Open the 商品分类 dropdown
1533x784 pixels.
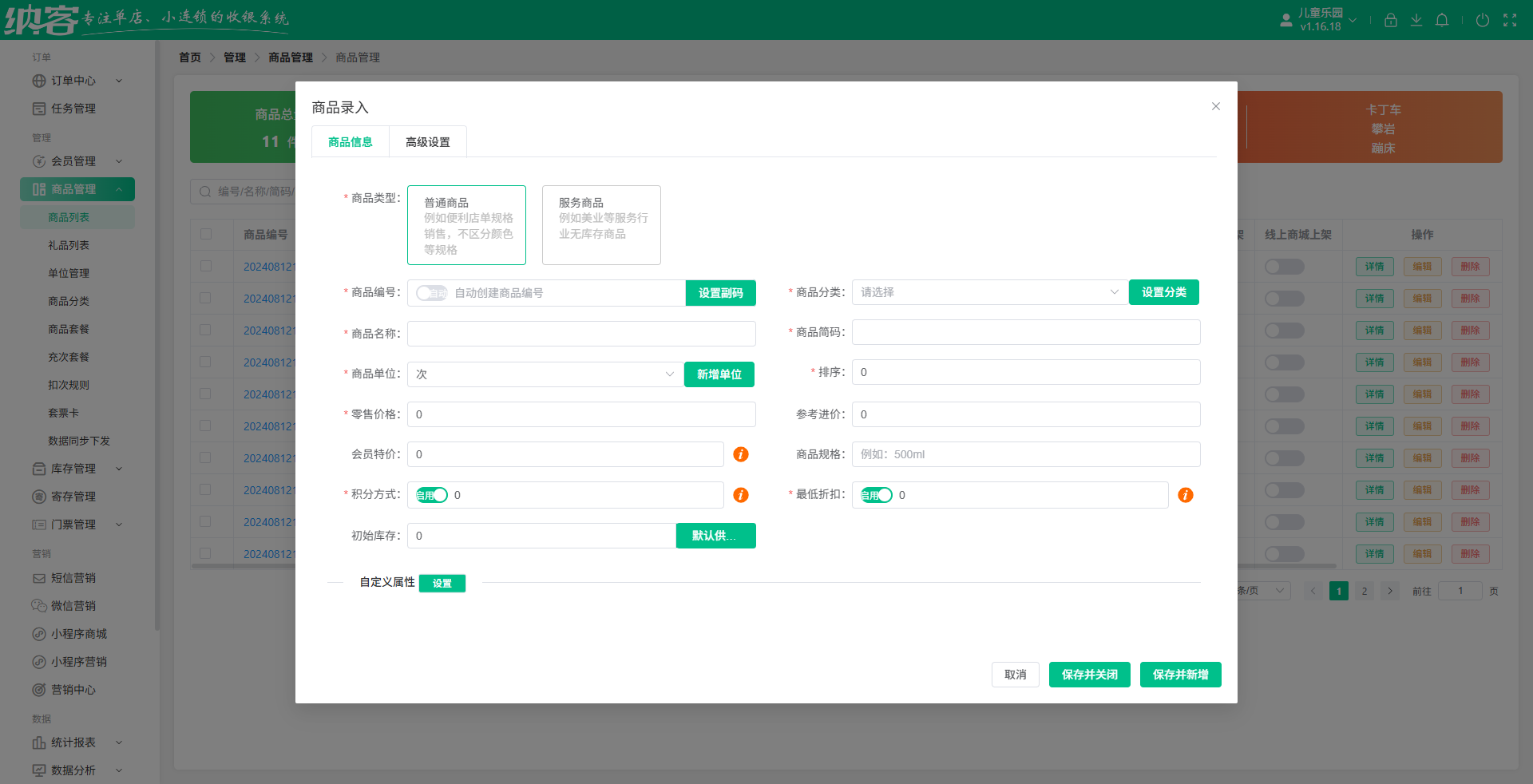[989, 292]
